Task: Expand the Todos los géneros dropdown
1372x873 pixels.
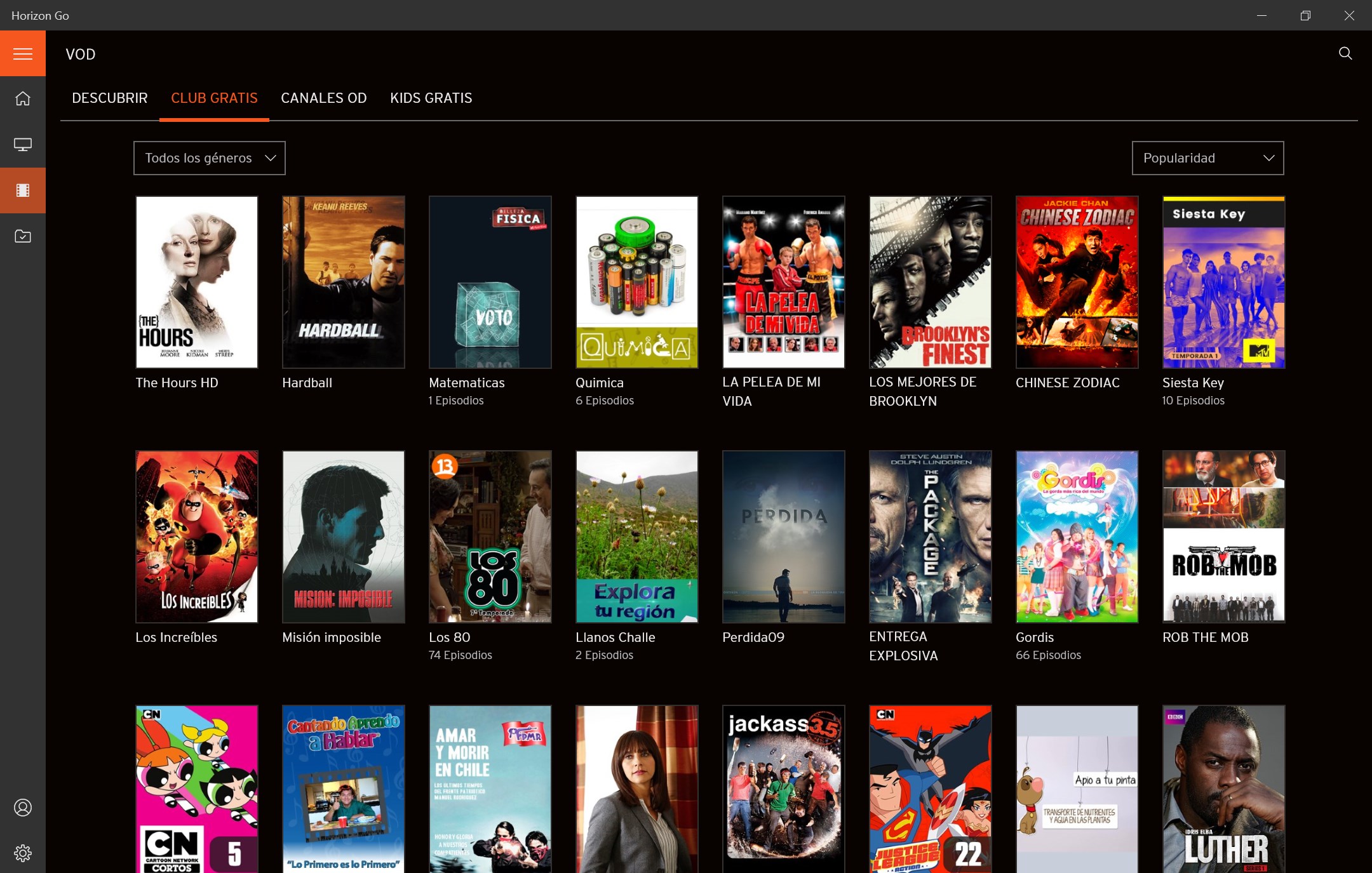Action: pos(210,158)
